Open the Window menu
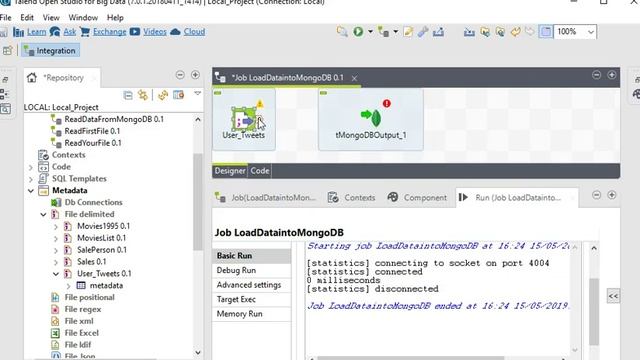Image resolution: width=640 pixels, height=360 pixels. click(83, 18)
